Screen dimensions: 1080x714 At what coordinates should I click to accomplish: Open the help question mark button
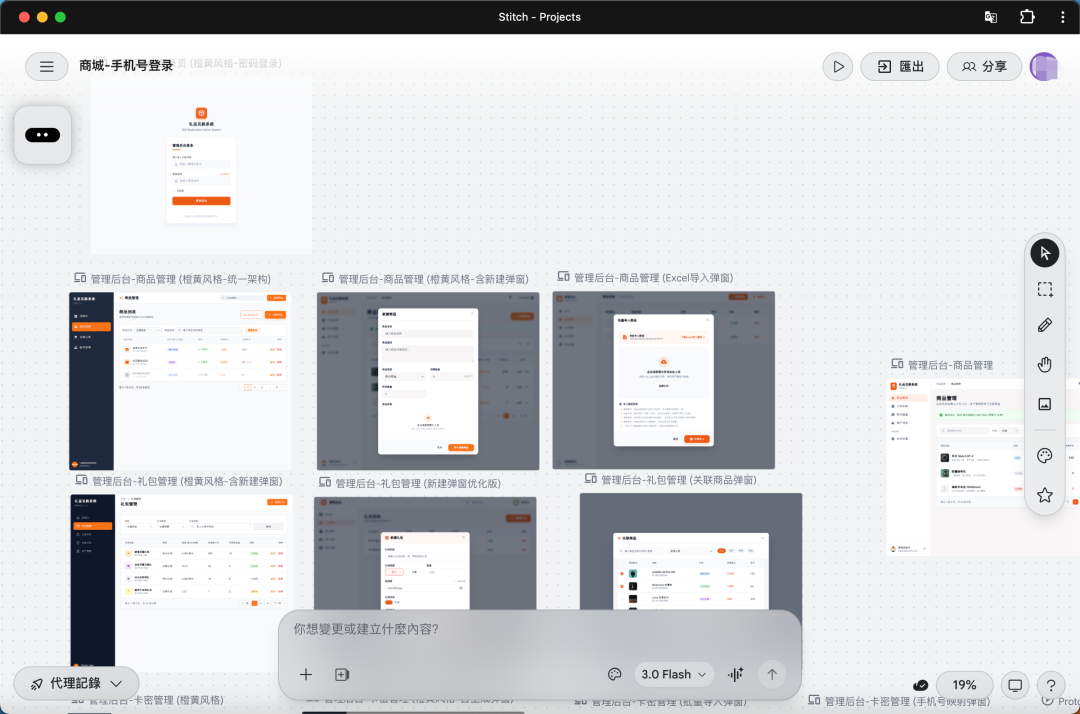click(x=1050, y=685)
